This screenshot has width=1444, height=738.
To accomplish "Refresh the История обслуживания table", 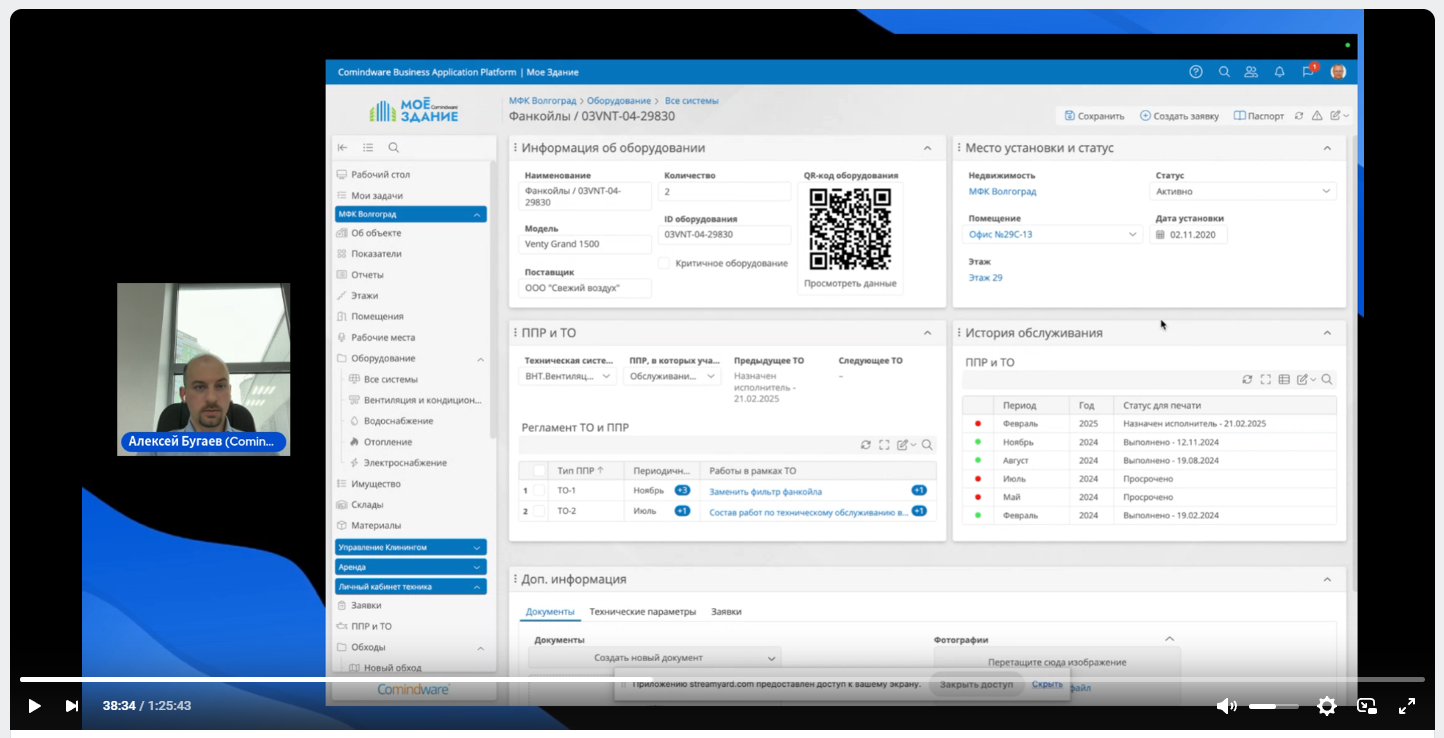I will tap(1247, 379).
